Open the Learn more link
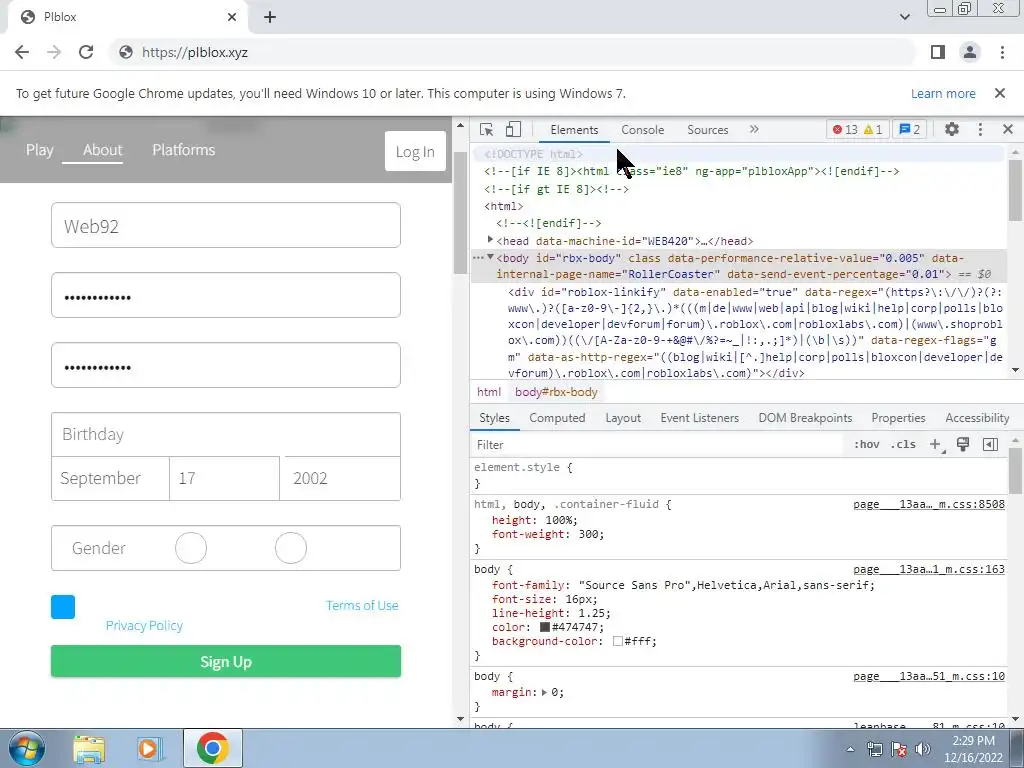 [x=943, y=93]
